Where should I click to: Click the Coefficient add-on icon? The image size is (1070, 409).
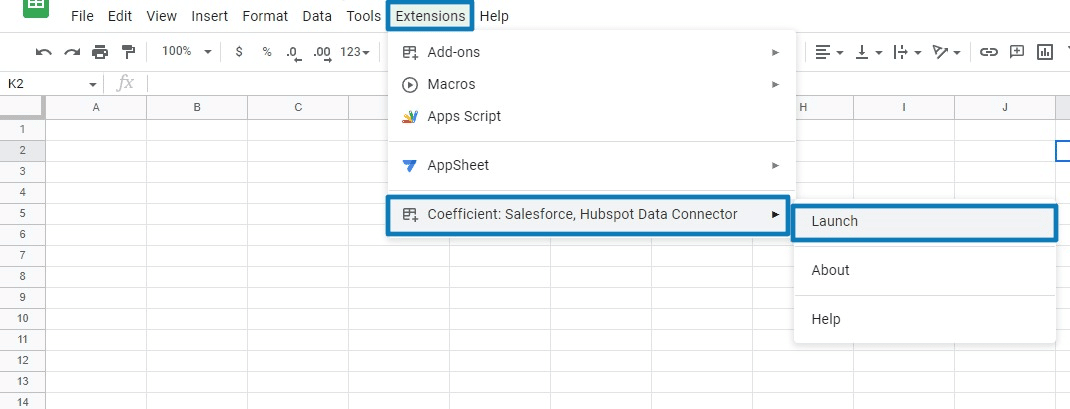point(409,214)
